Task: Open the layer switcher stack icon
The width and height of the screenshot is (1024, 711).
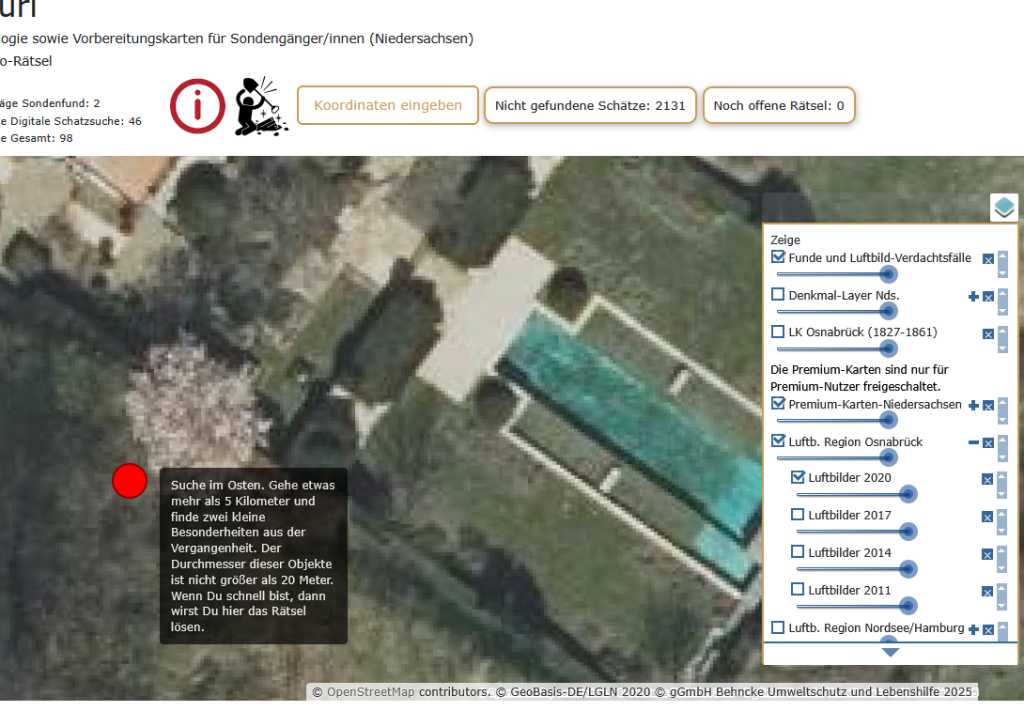Action: pyautogui.click(x=1004, y=208)
